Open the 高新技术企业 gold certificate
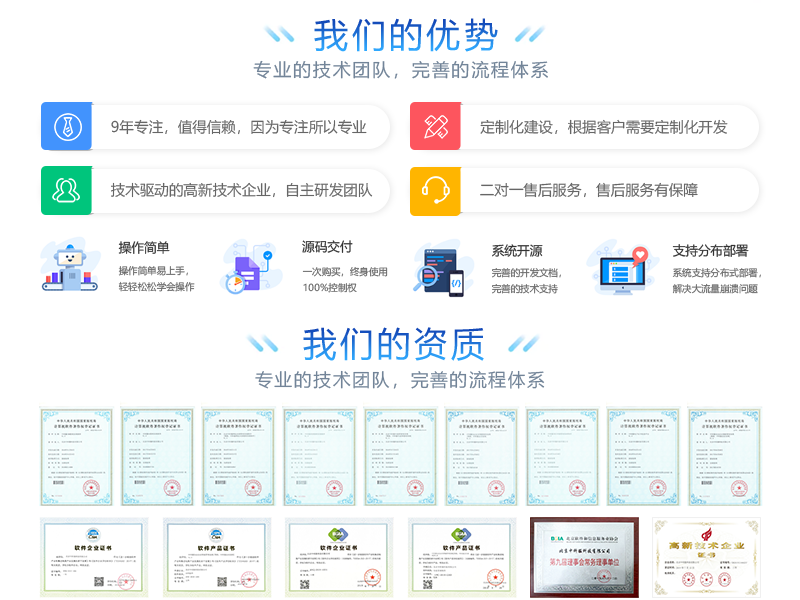 [x=706, y=557]
